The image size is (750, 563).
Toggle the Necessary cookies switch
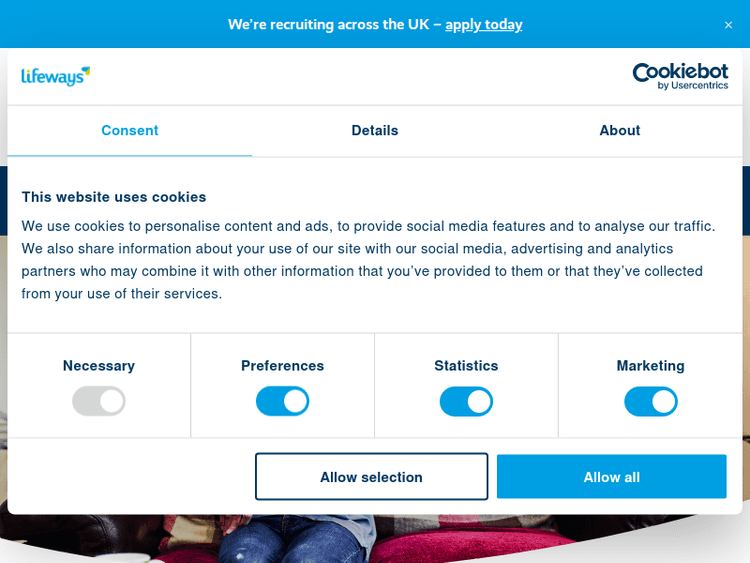[99, 402]
